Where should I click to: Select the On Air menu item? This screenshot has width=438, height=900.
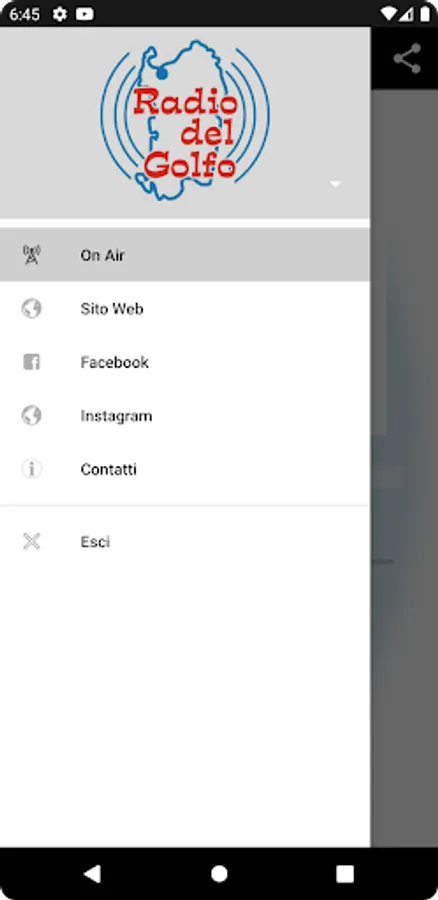pyautogui.click(x=185, y=255)
